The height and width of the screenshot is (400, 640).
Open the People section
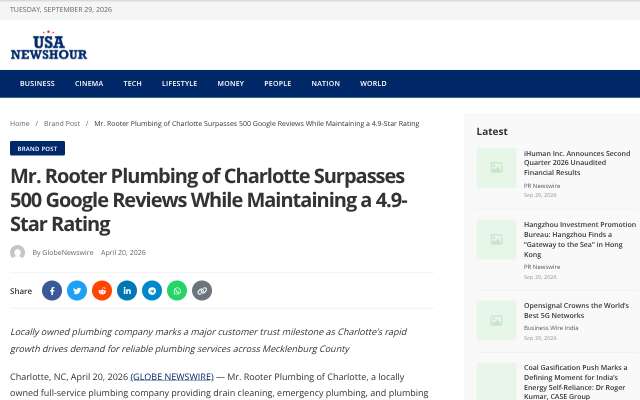click(278, 84)
